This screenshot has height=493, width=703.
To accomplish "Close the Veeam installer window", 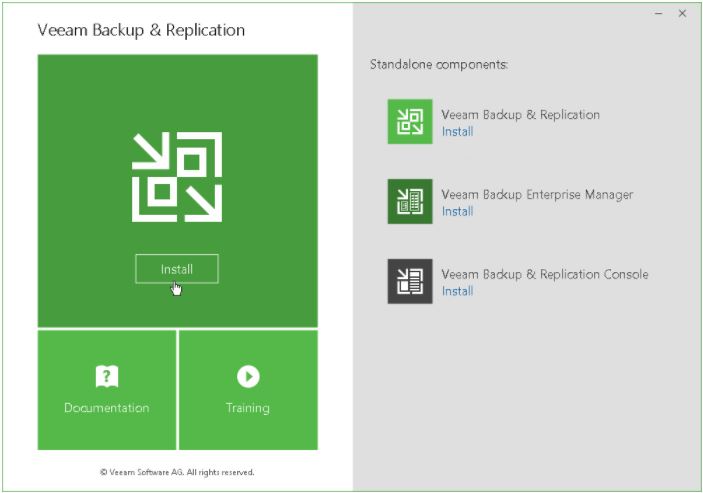I will pos(682,14).
